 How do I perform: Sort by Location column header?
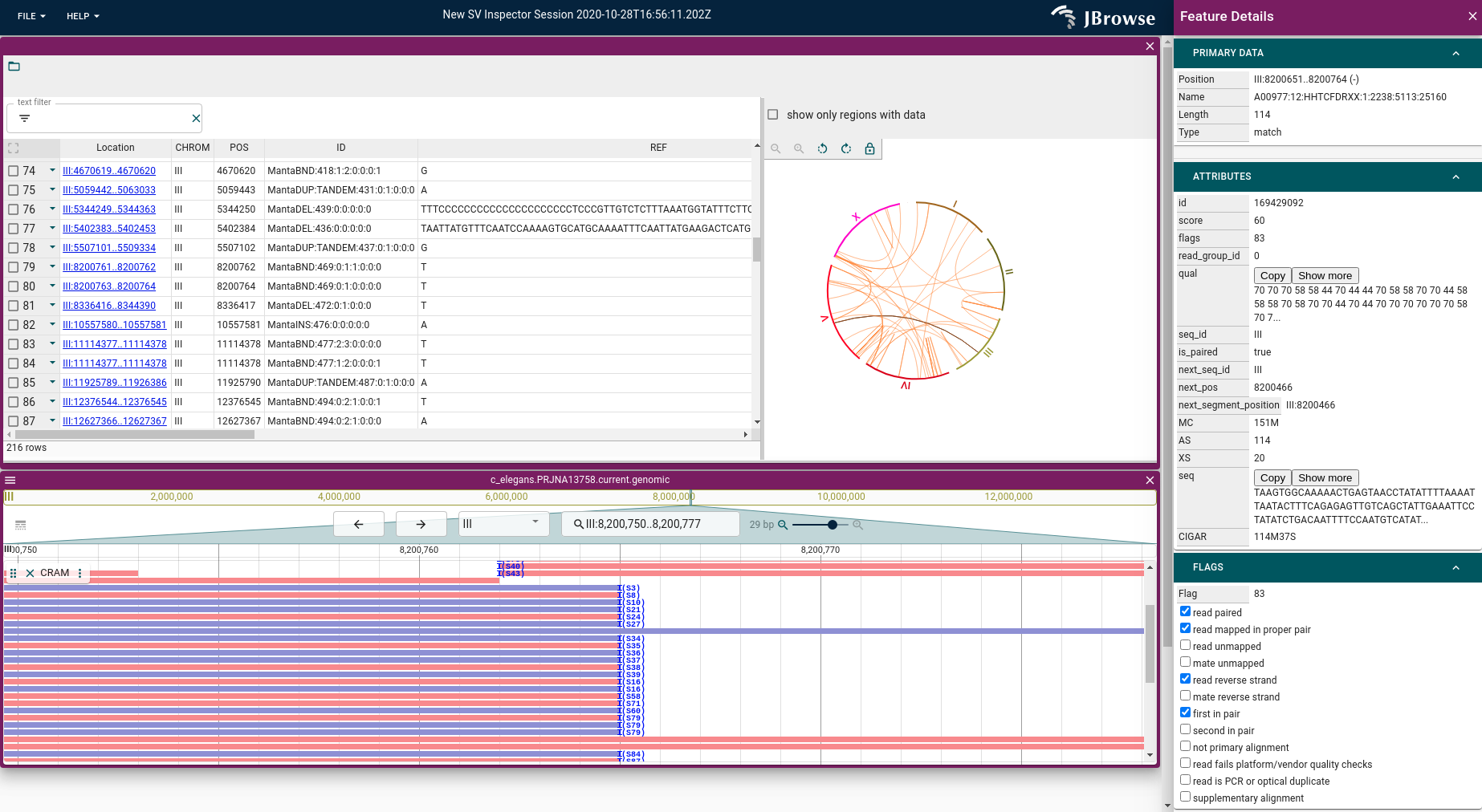point(116,148)
